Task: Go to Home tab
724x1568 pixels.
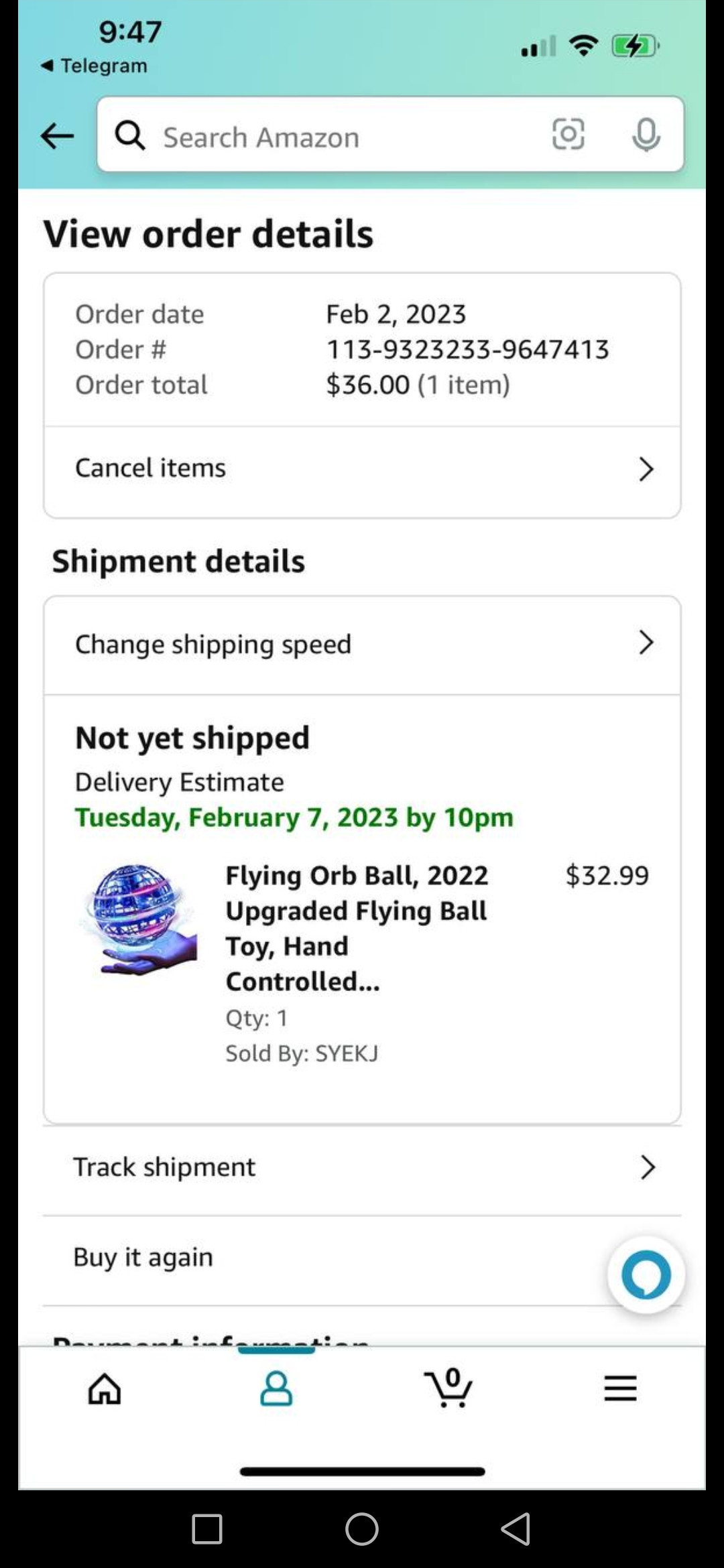Action: [105, 1388]
